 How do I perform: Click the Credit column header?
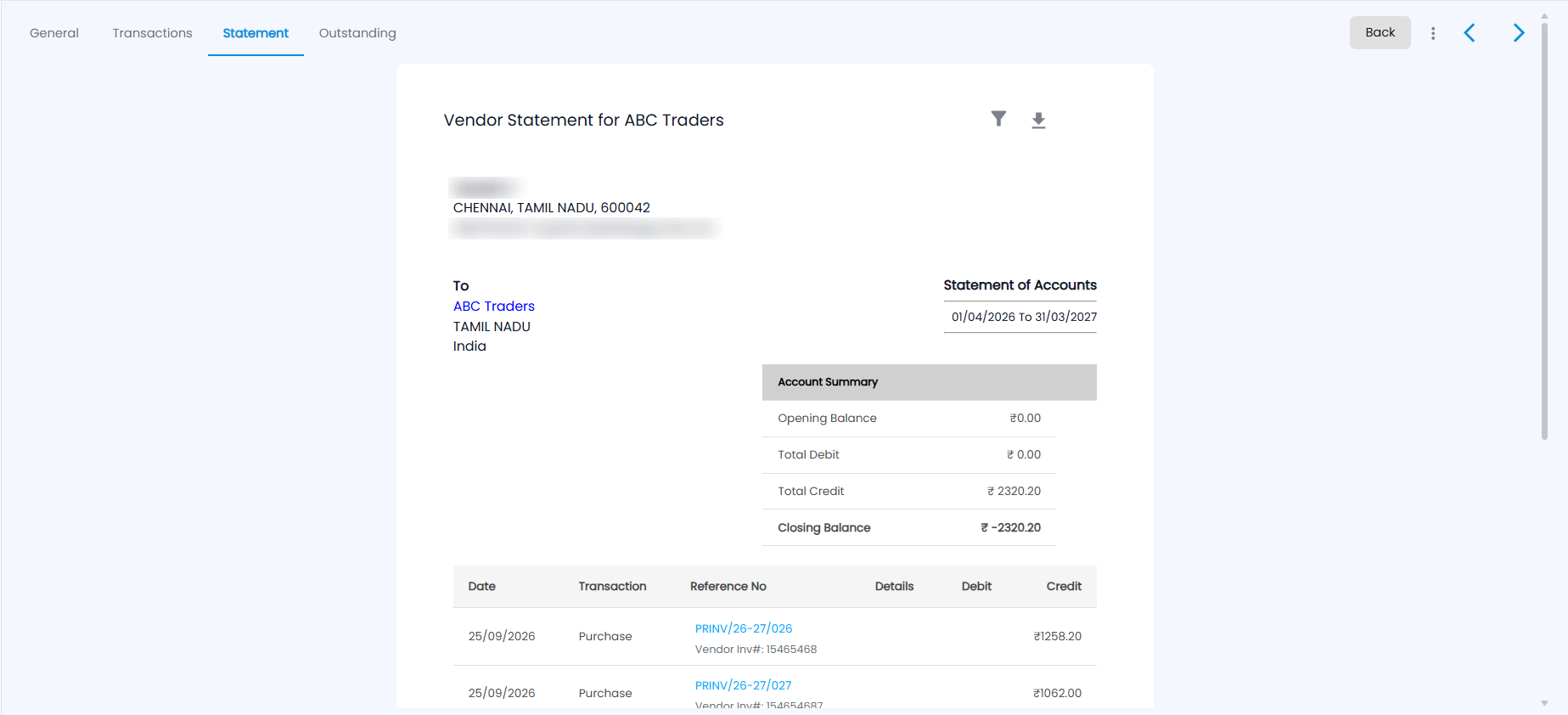tap(1064, 586)
